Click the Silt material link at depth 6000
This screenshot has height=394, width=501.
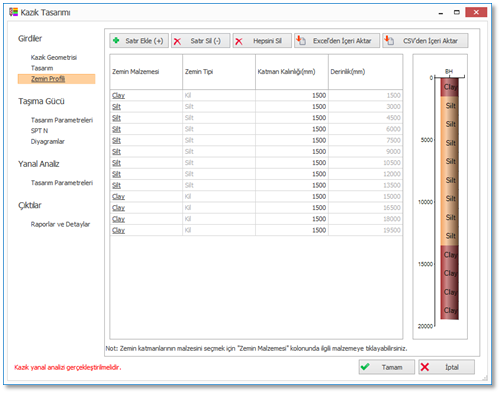(x=116, y=129)
